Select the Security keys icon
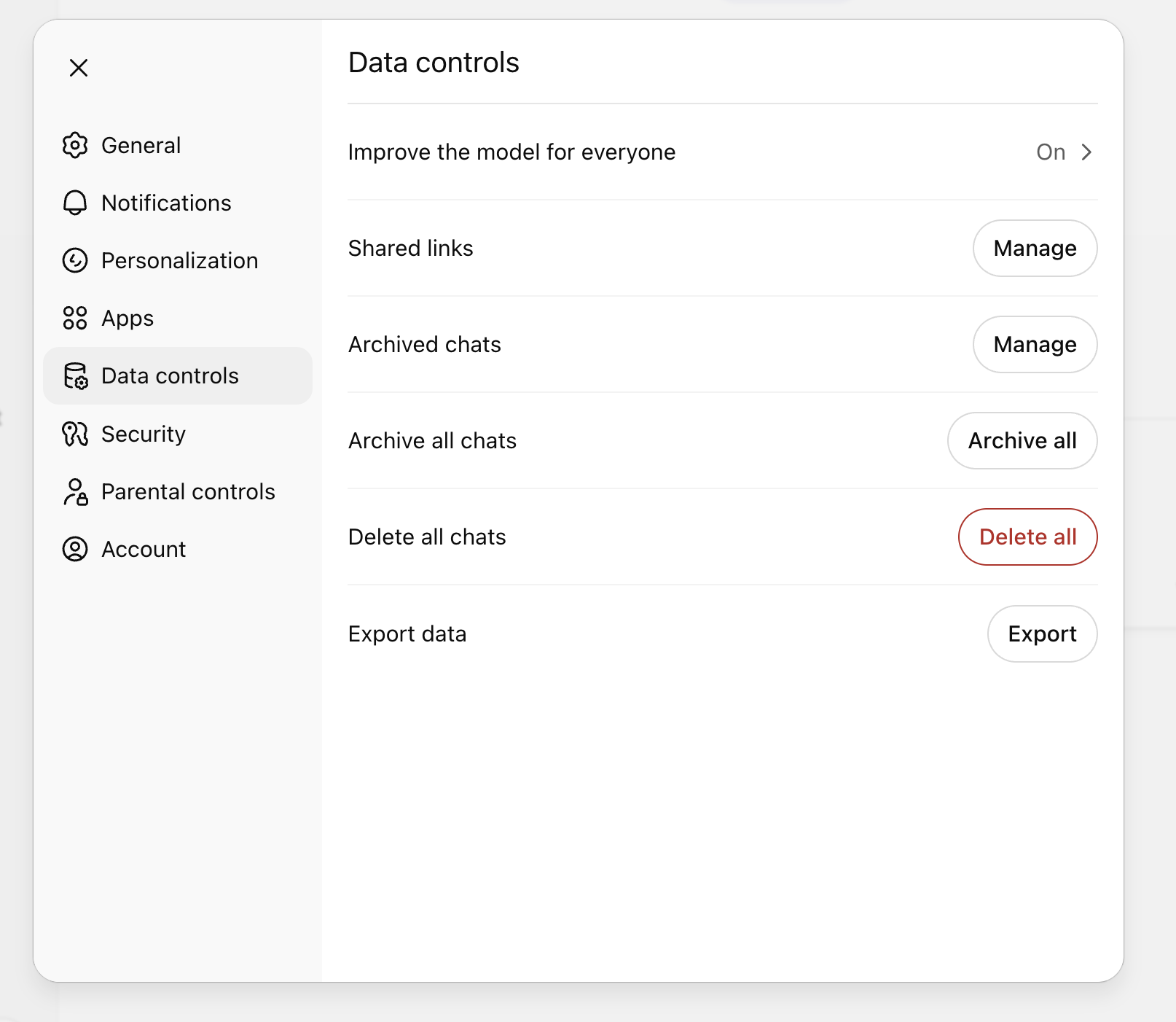Screen dimensions: 1176x1022 coord(74,434)
